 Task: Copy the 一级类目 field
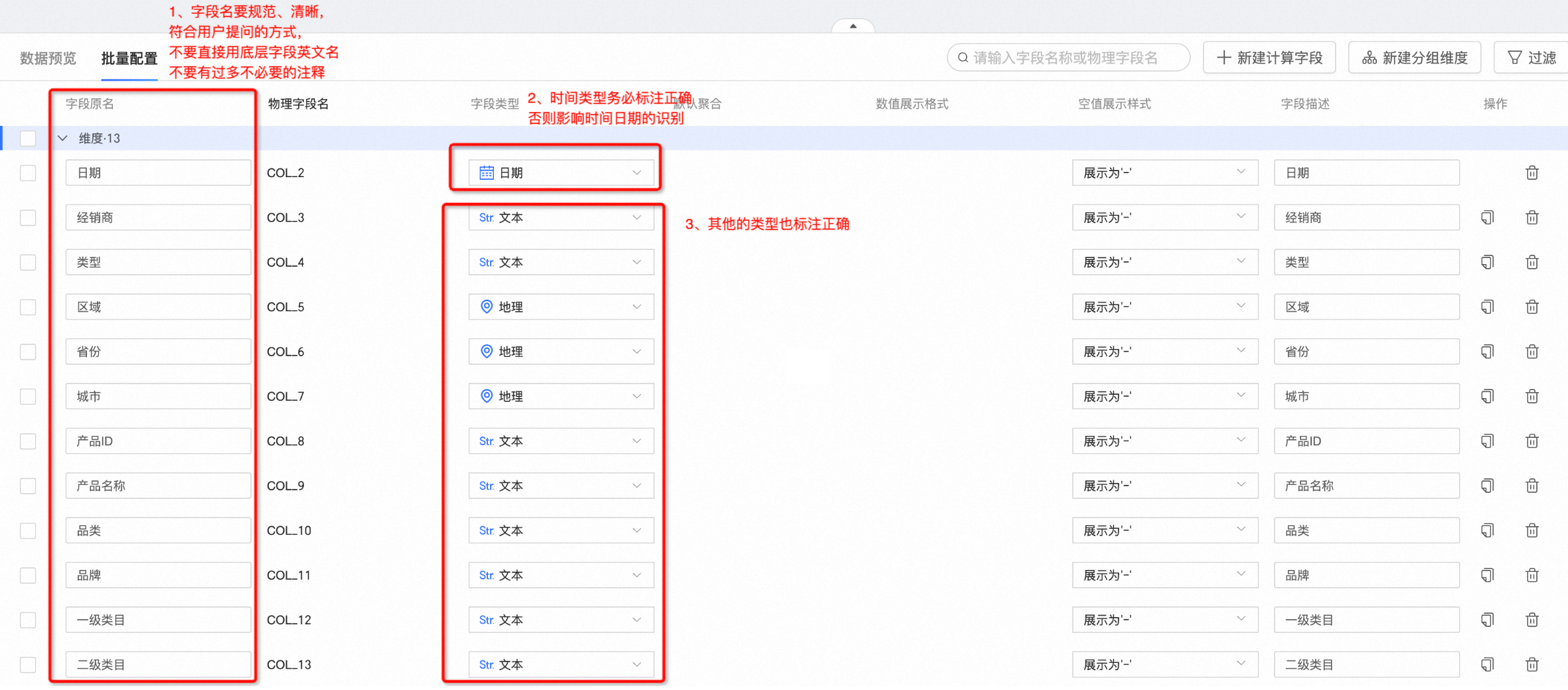pos(1488,620)
